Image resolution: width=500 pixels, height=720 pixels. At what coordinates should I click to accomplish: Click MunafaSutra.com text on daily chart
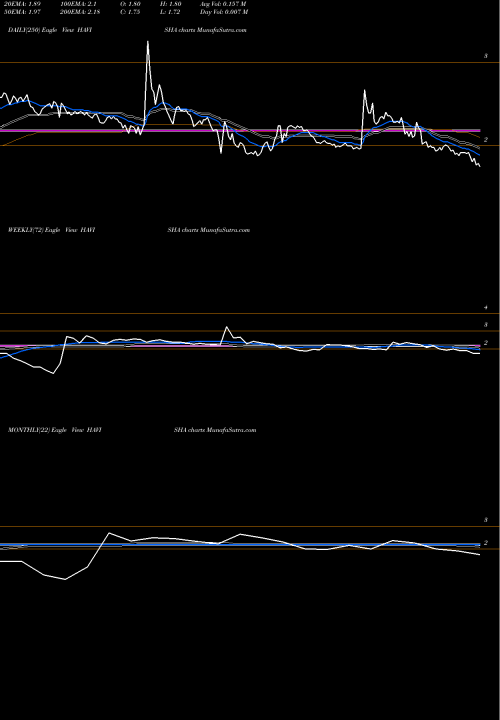[x=223, y=29]
